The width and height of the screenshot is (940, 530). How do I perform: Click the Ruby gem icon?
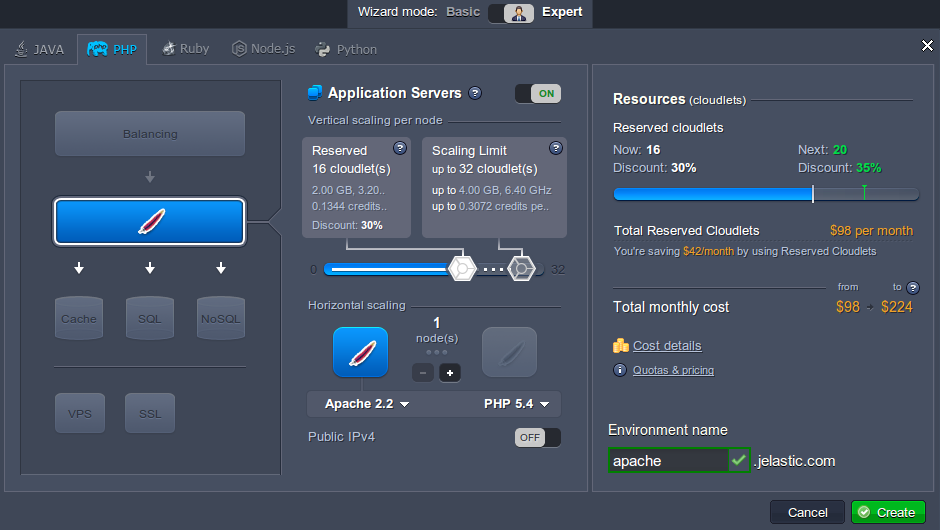point(168,48)
